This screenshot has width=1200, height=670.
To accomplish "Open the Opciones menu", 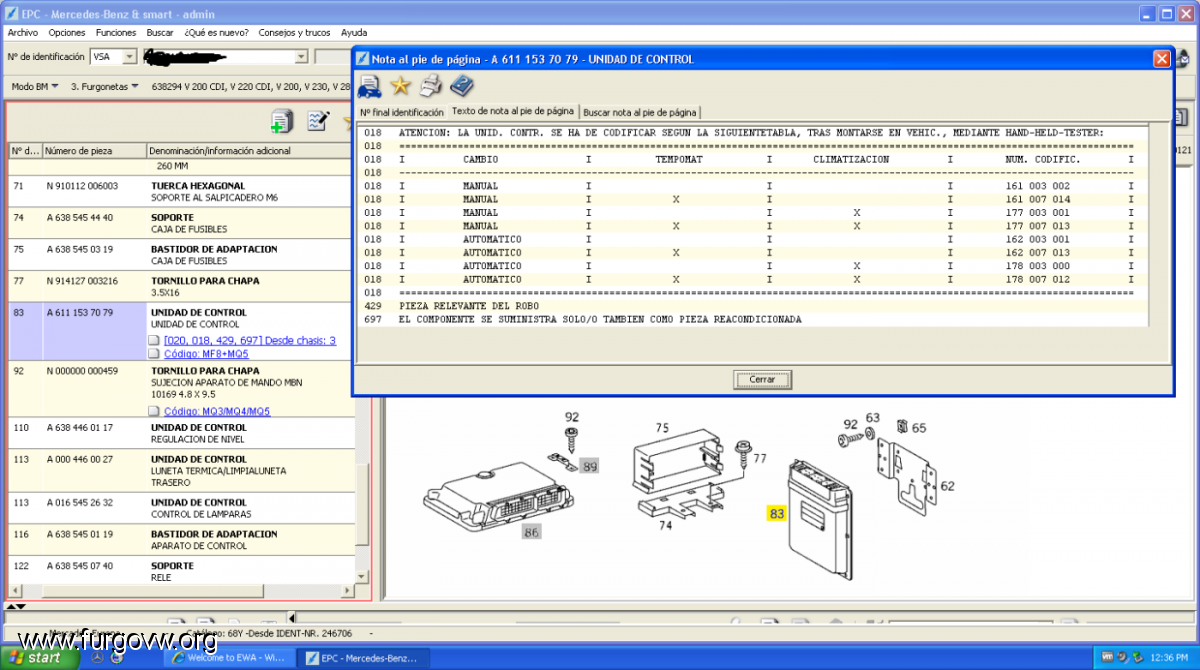I will click(67, 33).
